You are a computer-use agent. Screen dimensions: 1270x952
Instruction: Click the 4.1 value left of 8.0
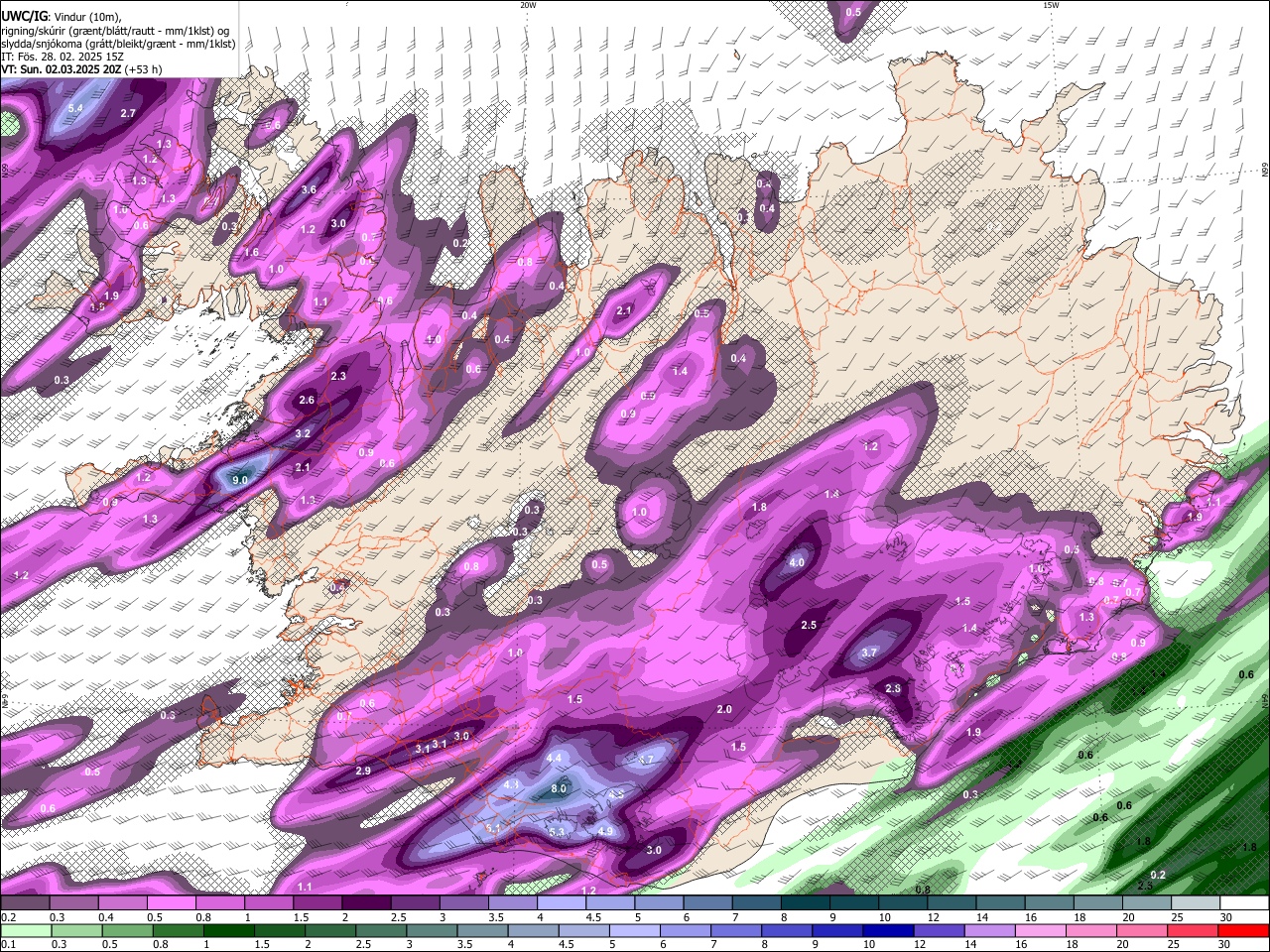tap(512, 784)
